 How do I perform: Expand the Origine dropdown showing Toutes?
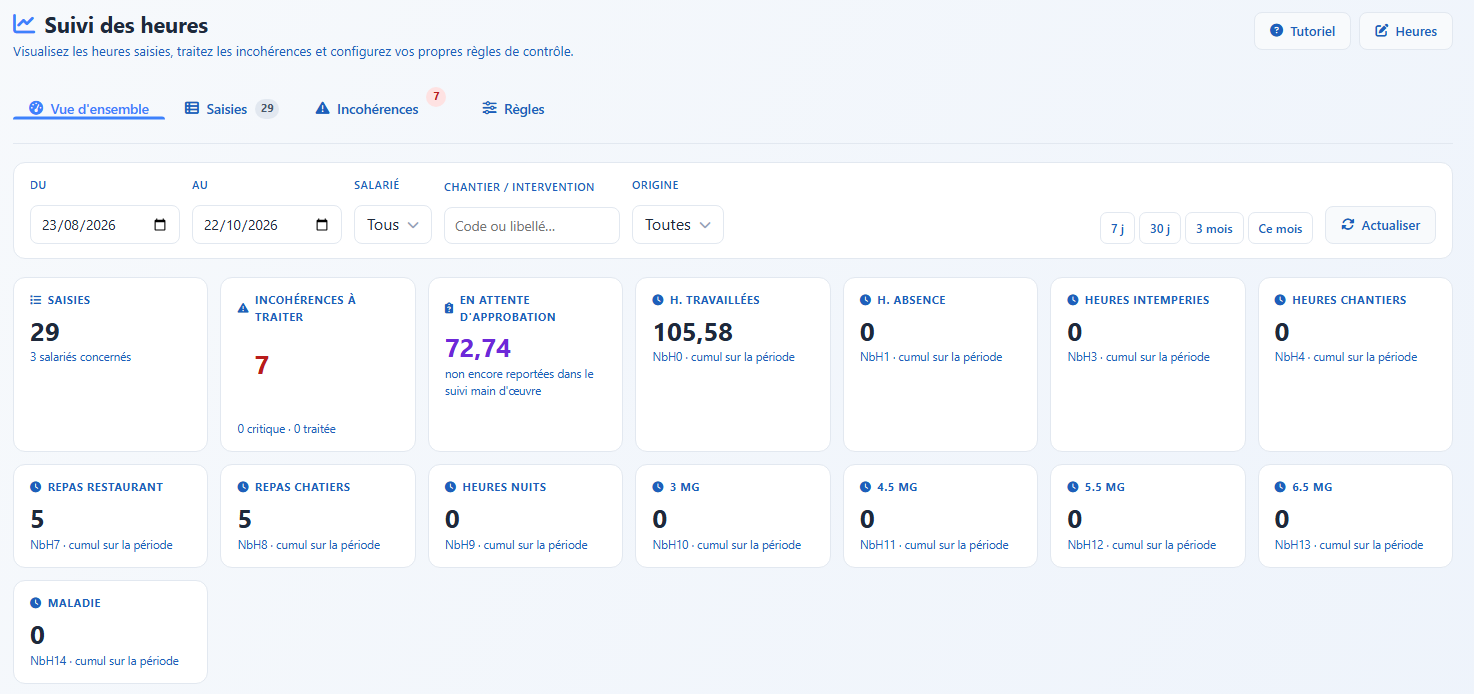pos(678,225)
